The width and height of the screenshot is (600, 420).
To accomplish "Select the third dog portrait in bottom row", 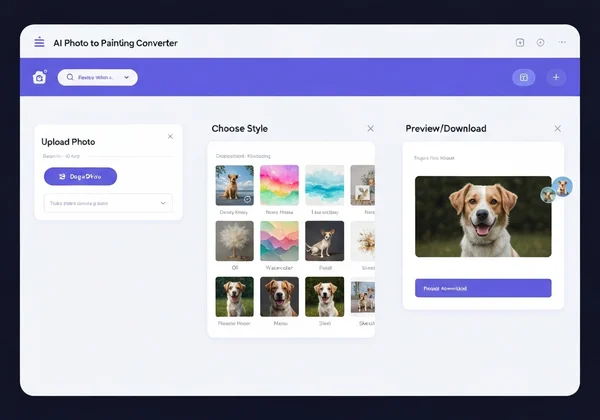I will click(x=324, y=297).
